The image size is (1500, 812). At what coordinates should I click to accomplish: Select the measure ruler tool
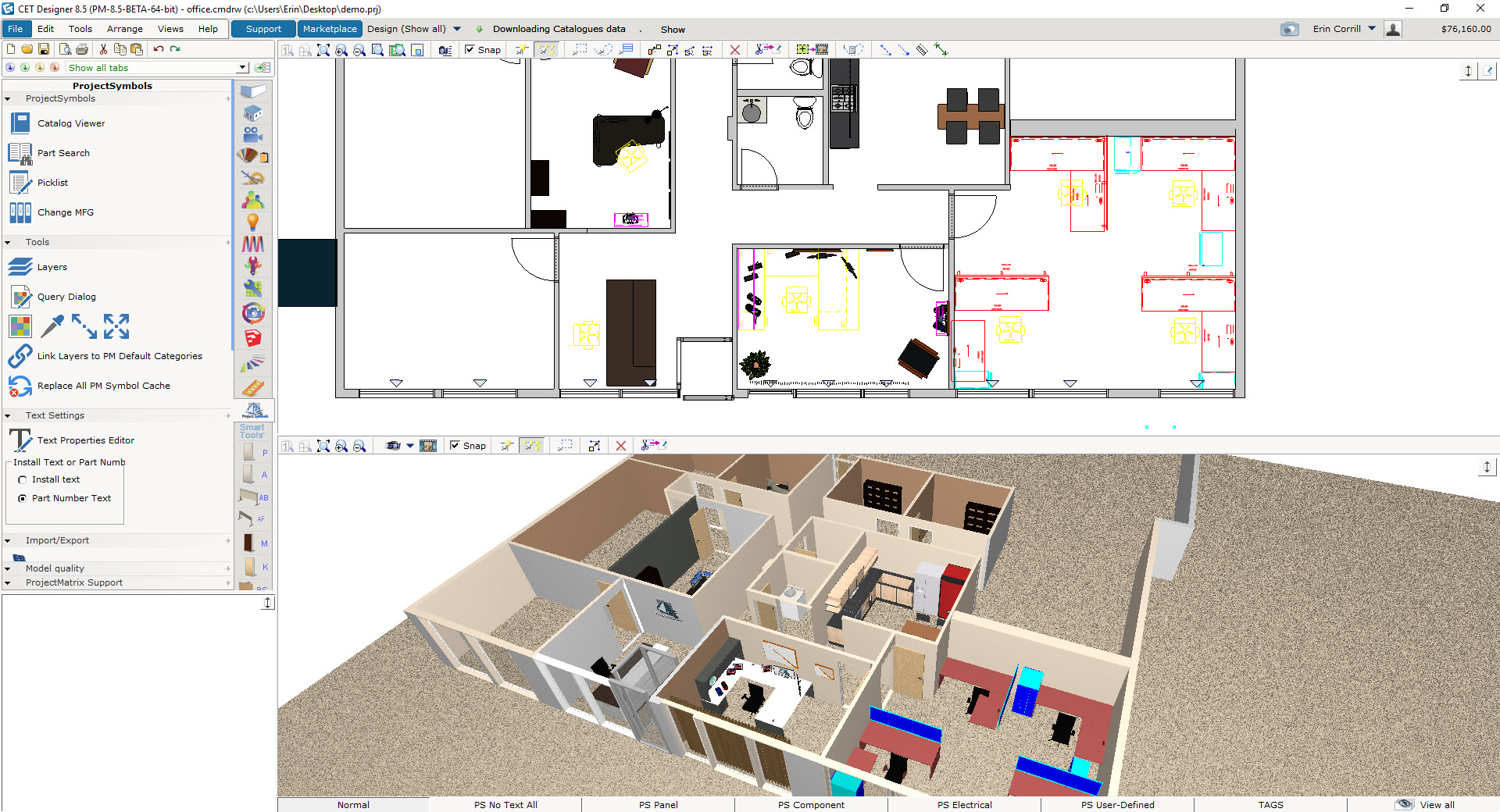[923, 50]
